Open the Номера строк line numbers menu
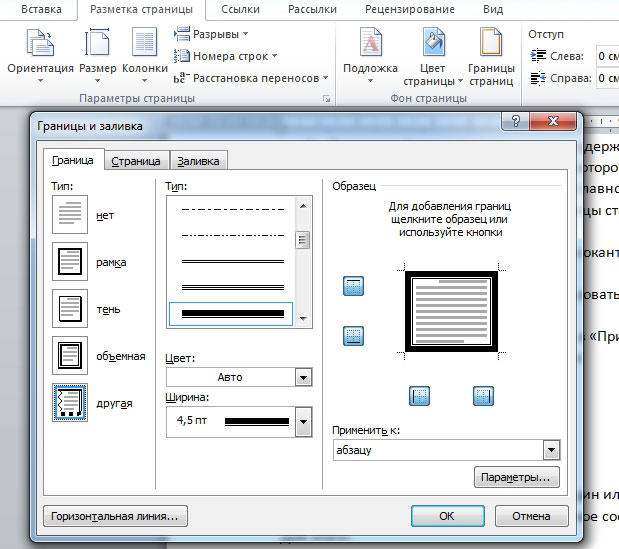The image size is (619, 549). tap(225, 56)
